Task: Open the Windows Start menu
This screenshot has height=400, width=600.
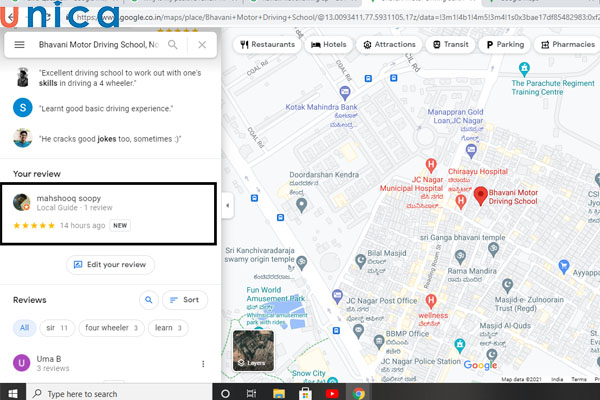Action: (13, 393)
